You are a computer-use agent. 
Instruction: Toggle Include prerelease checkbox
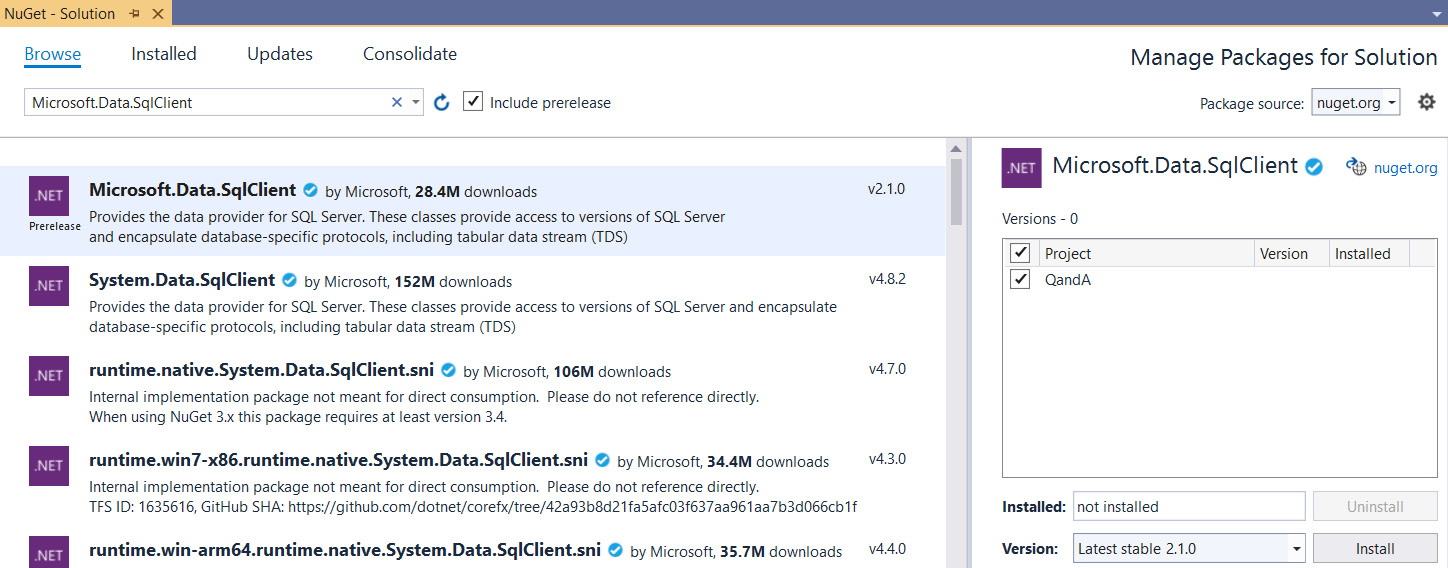point(473,102)
